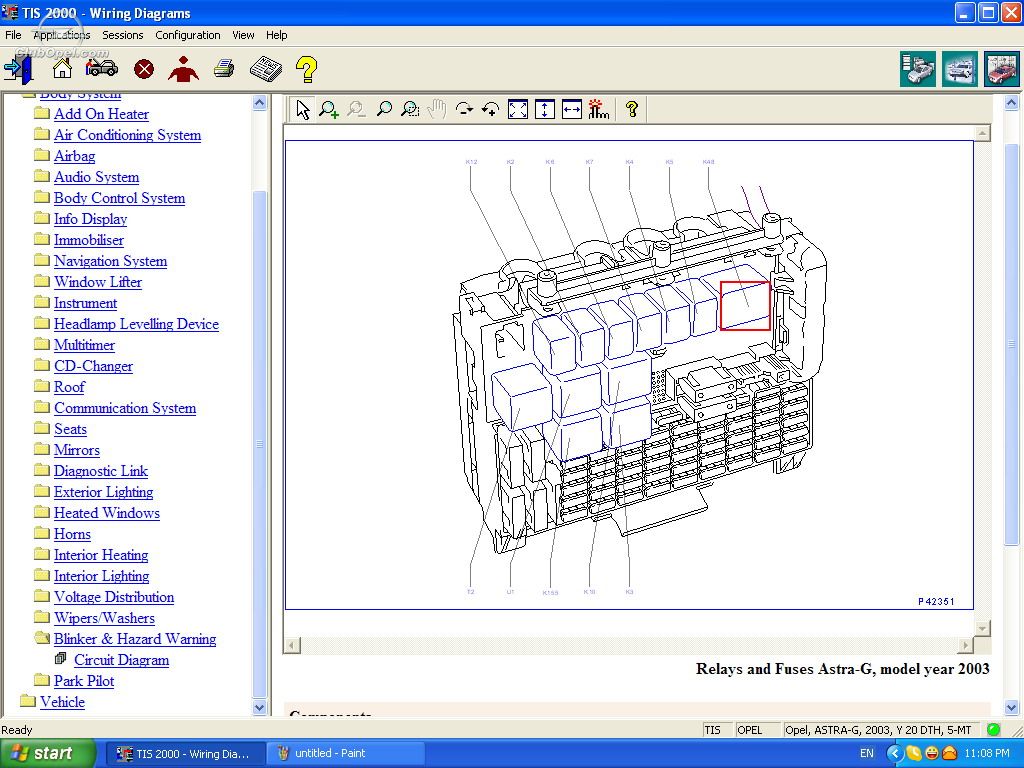
Task: Click the zoom out magnifier tool
Action: [356, 109]
